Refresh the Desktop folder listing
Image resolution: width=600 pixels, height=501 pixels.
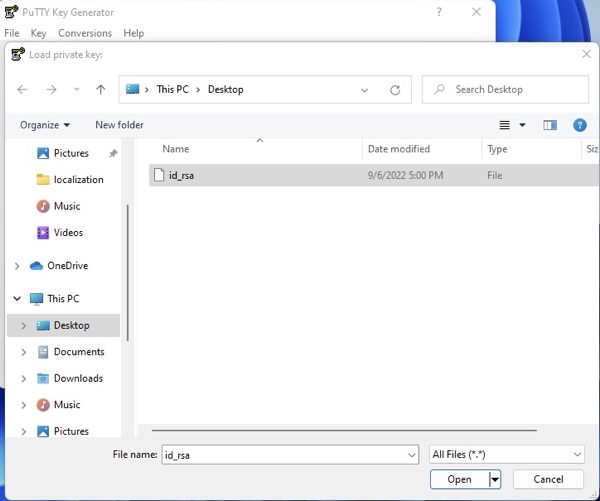[395, 90]
